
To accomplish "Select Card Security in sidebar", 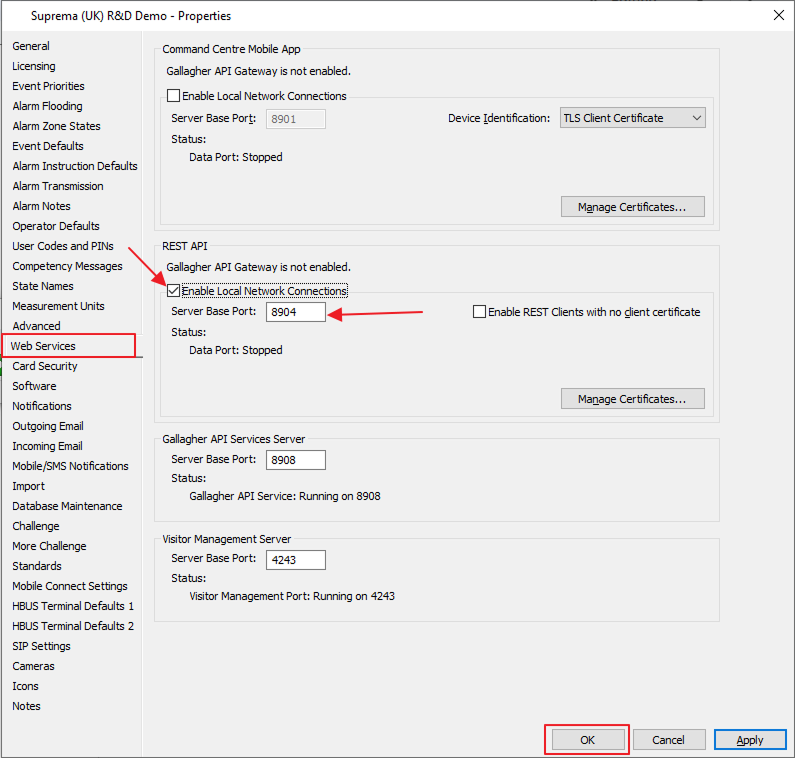I will coord(45,366).
